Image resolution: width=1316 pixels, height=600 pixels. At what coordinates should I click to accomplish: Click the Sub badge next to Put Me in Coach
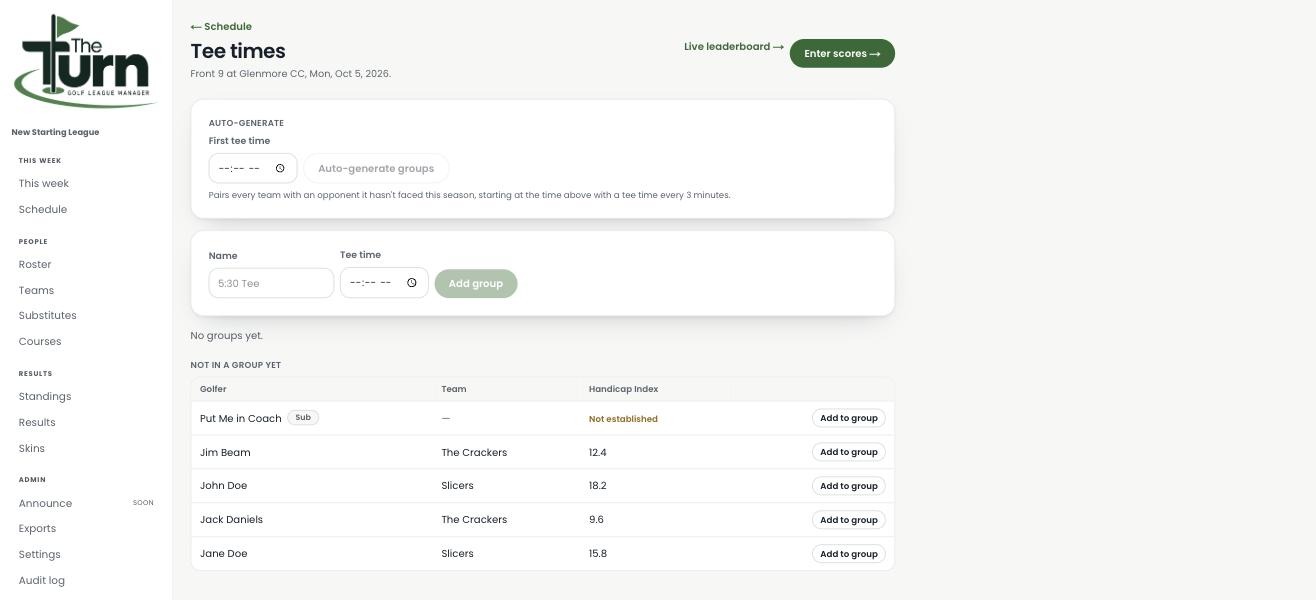(x=303, y=418)
